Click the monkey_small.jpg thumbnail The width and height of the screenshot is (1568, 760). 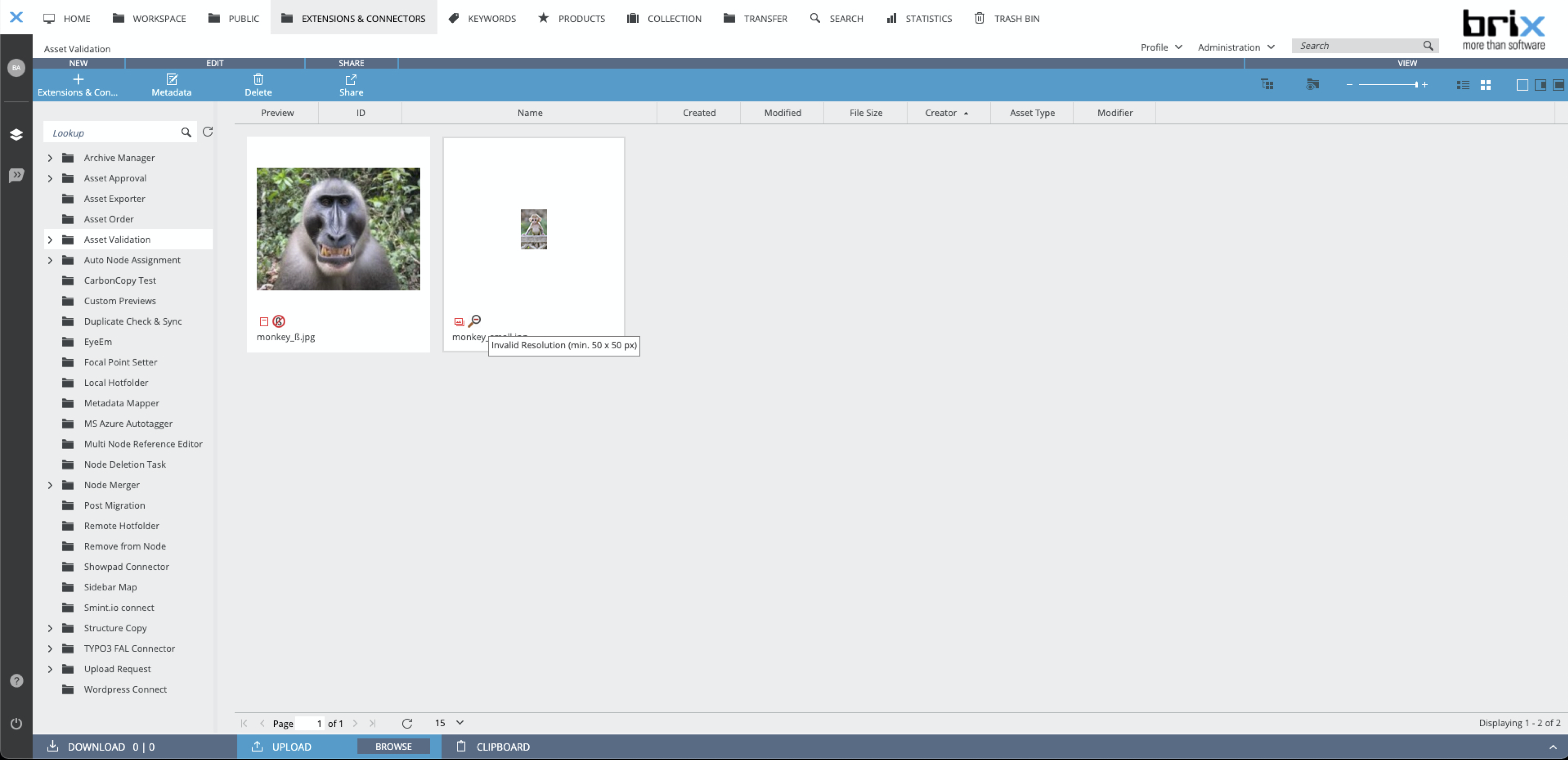click(x=533, y=229)
